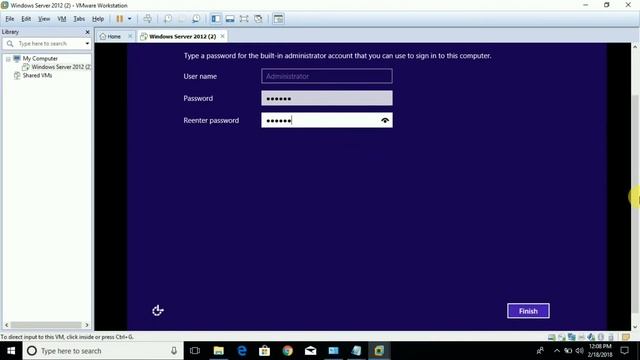This screenshot has height=360, width=640.
Task: Enter full screen mode from the toolbar
Action: (244, 19)
